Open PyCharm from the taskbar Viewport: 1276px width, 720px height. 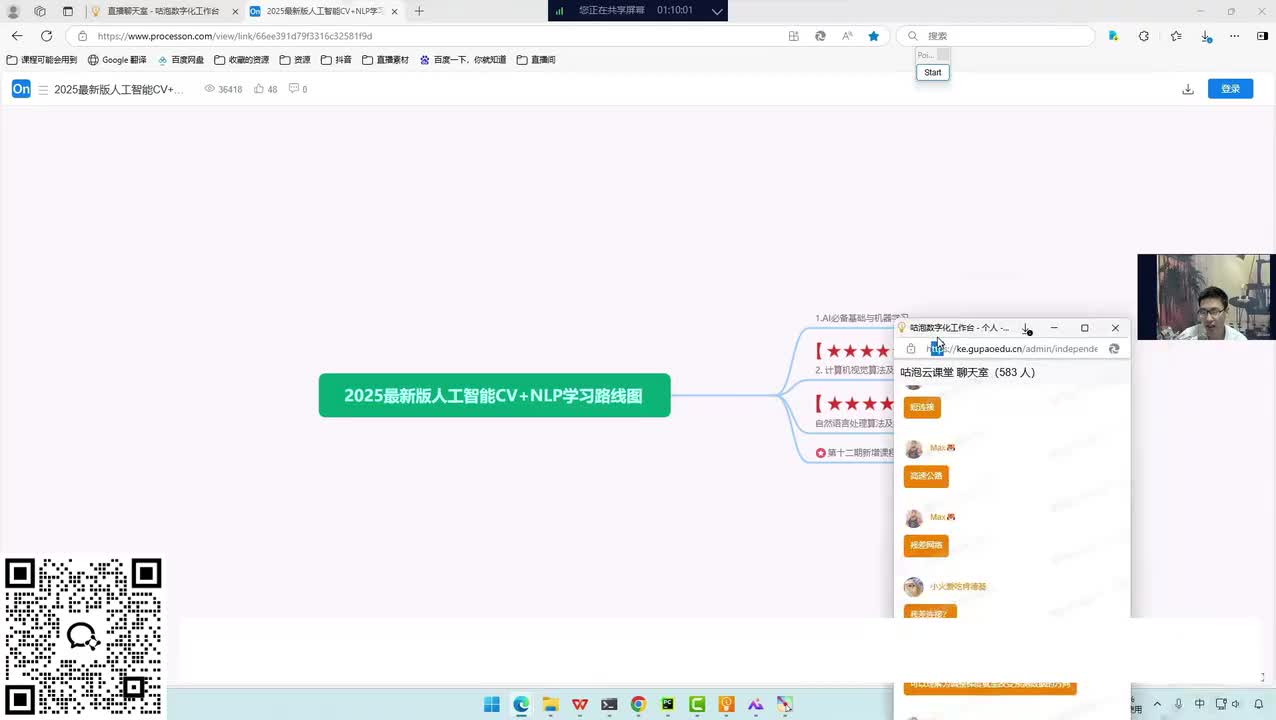(668, 704)
